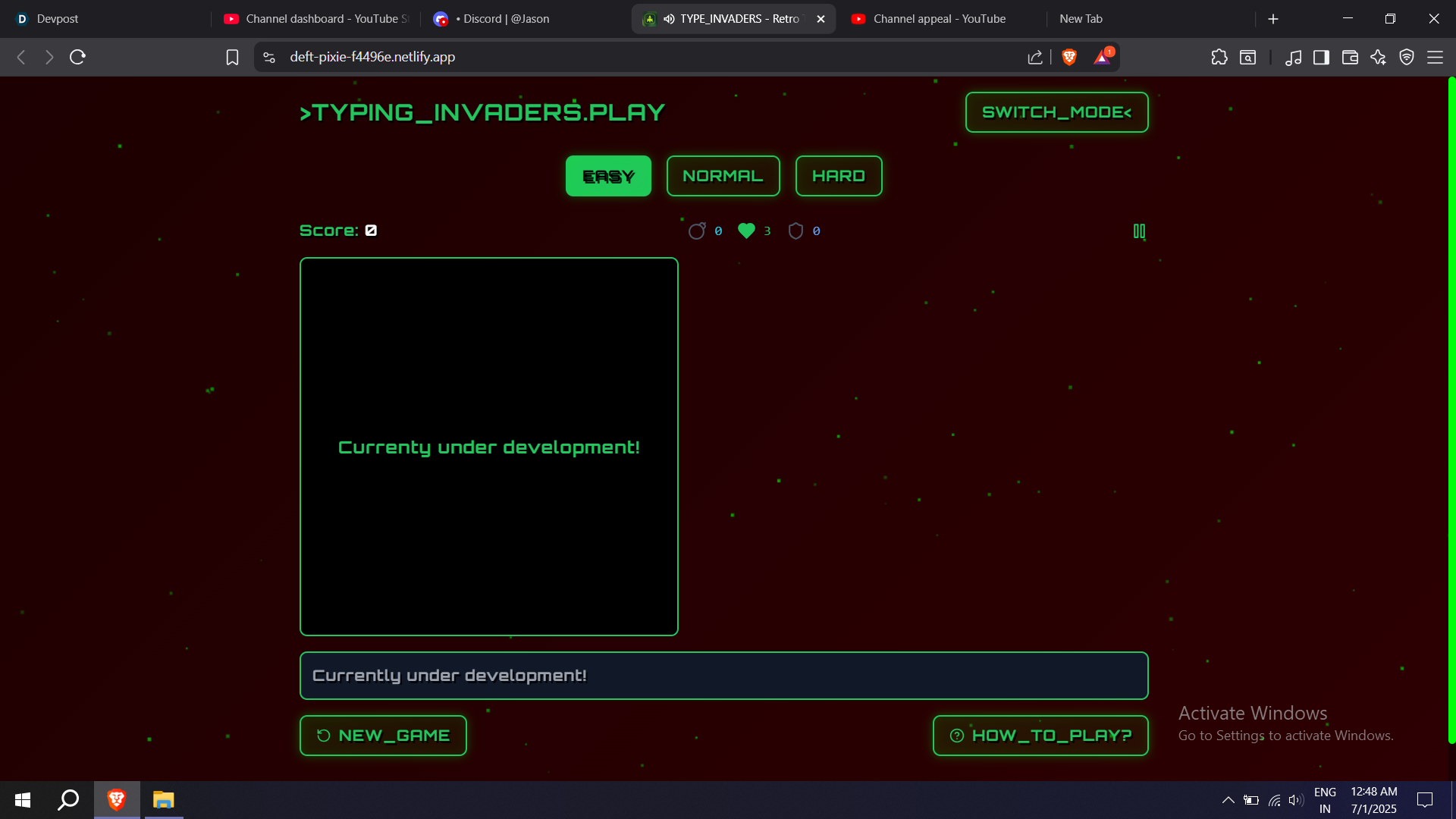
Task: Click the bomb counter icon
Action: pos(696,231)
